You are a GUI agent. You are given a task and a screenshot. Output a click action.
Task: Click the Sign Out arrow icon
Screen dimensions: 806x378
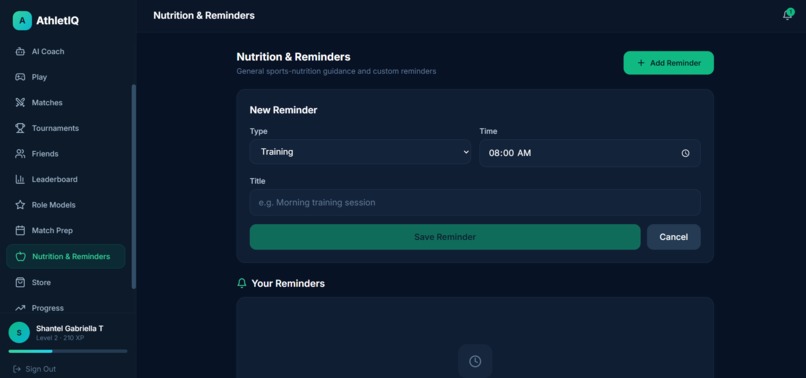point(17,369)
